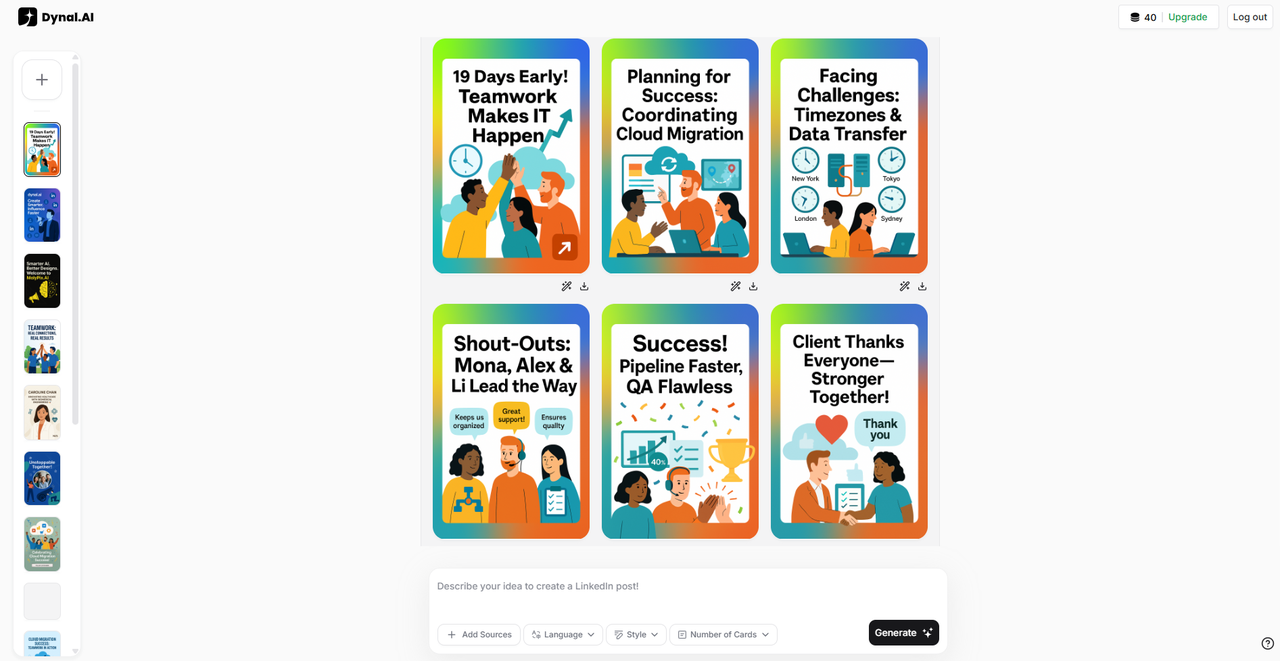Click the Generate button

pyautogui.click(x=904, y=632)
